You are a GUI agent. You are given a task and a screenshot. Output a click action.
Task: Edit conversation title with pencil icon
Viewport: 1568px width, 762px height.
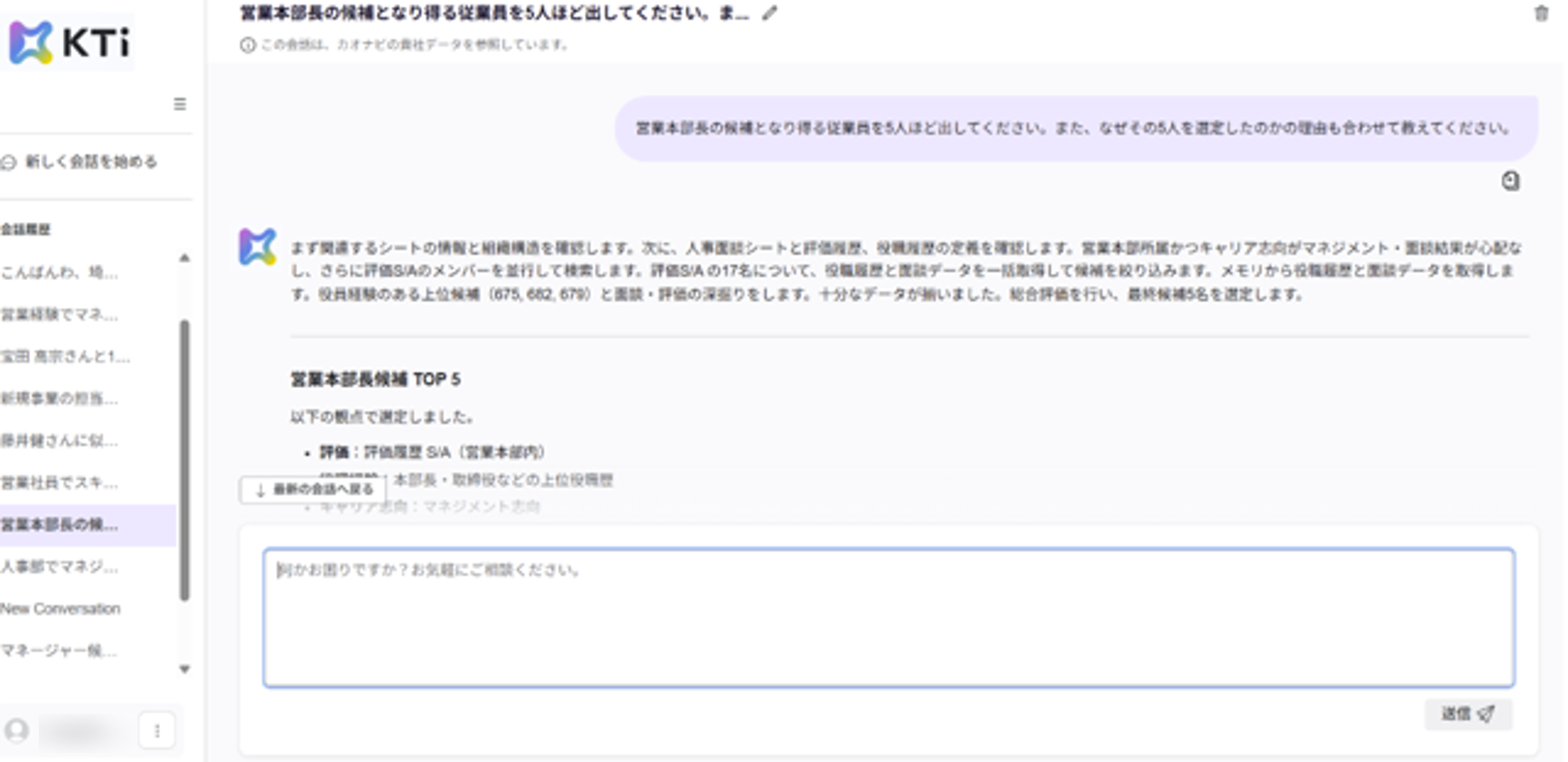tap(770, 13)
